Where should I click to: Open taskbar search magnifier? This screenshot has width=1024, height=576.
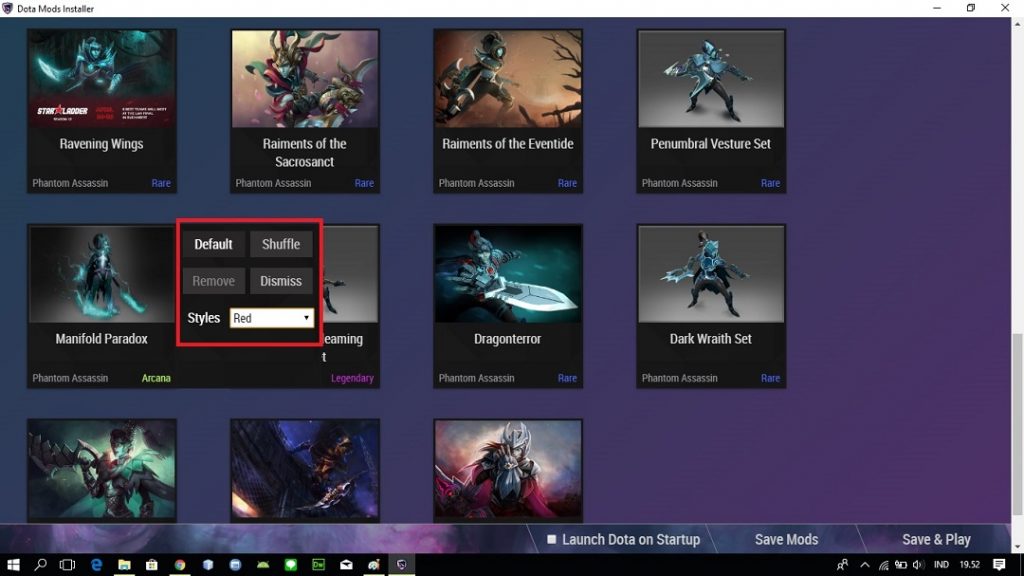pyautogui.click(x=40, y=565)
